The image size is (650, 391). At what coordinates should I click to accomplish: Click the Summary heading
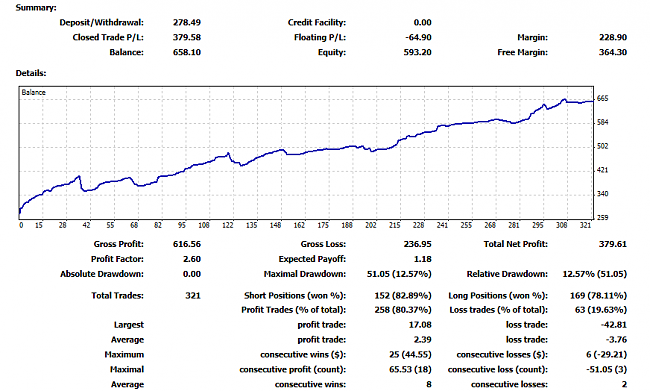pyautogui.click(x=36, y=8)
